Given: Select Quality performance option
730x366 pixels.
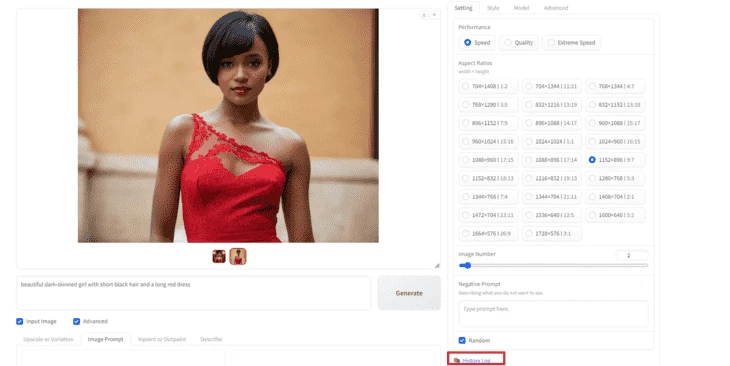Looking at the screenshot, I should pyautogui.click(x=519, y=42).
